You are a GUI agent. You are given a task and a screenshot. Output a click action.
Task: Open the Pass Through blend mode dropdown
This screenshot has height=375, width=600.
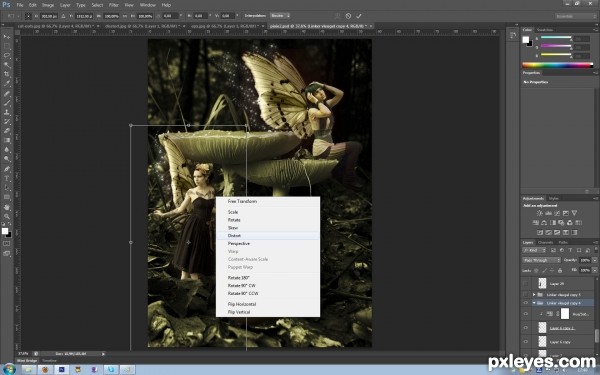click(541, 260)
